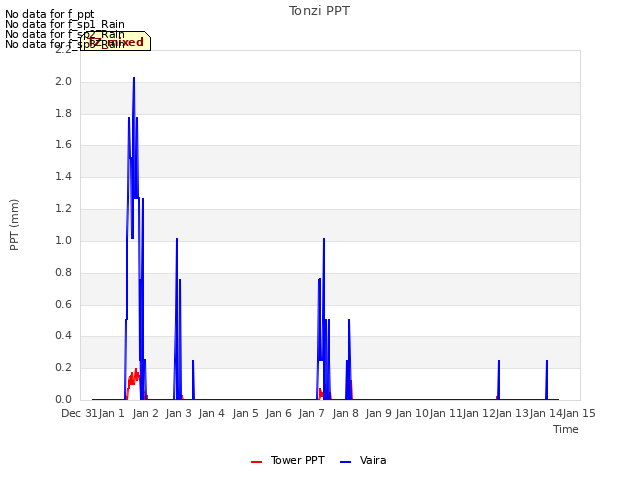Click the Tower PPT legend entry
This screenshot has width=640, height=480.
288,460
